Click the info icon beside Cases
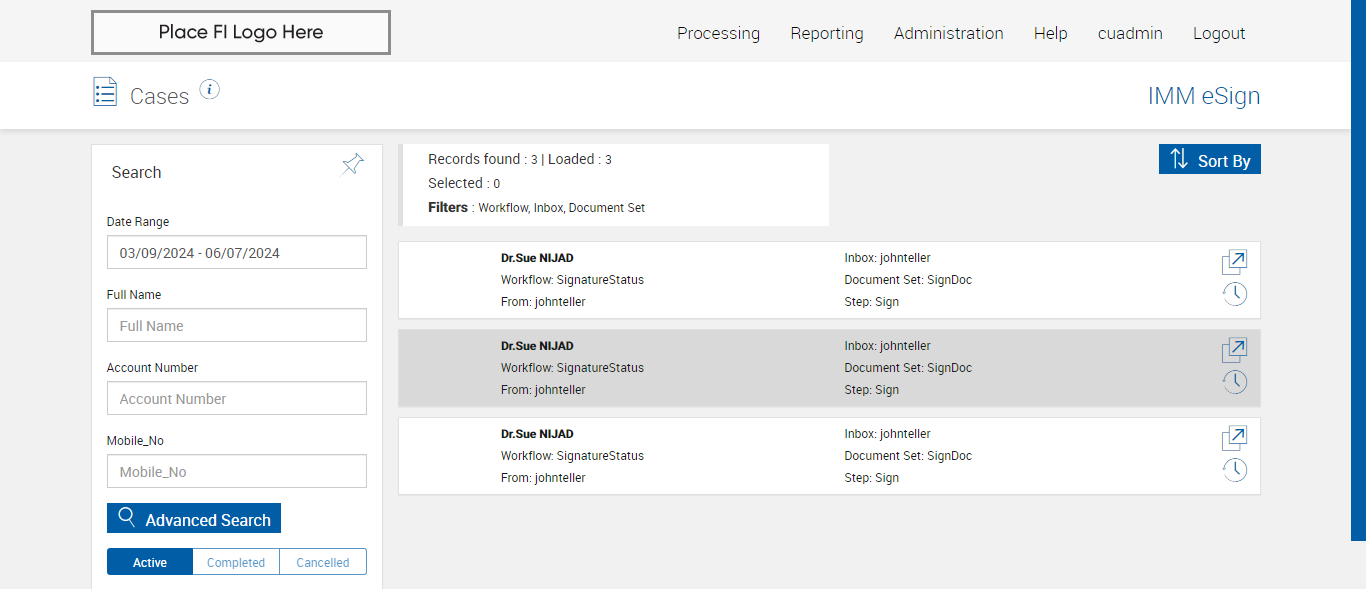The width and height of the screenshot is (1366, 589). coord(209,90)
